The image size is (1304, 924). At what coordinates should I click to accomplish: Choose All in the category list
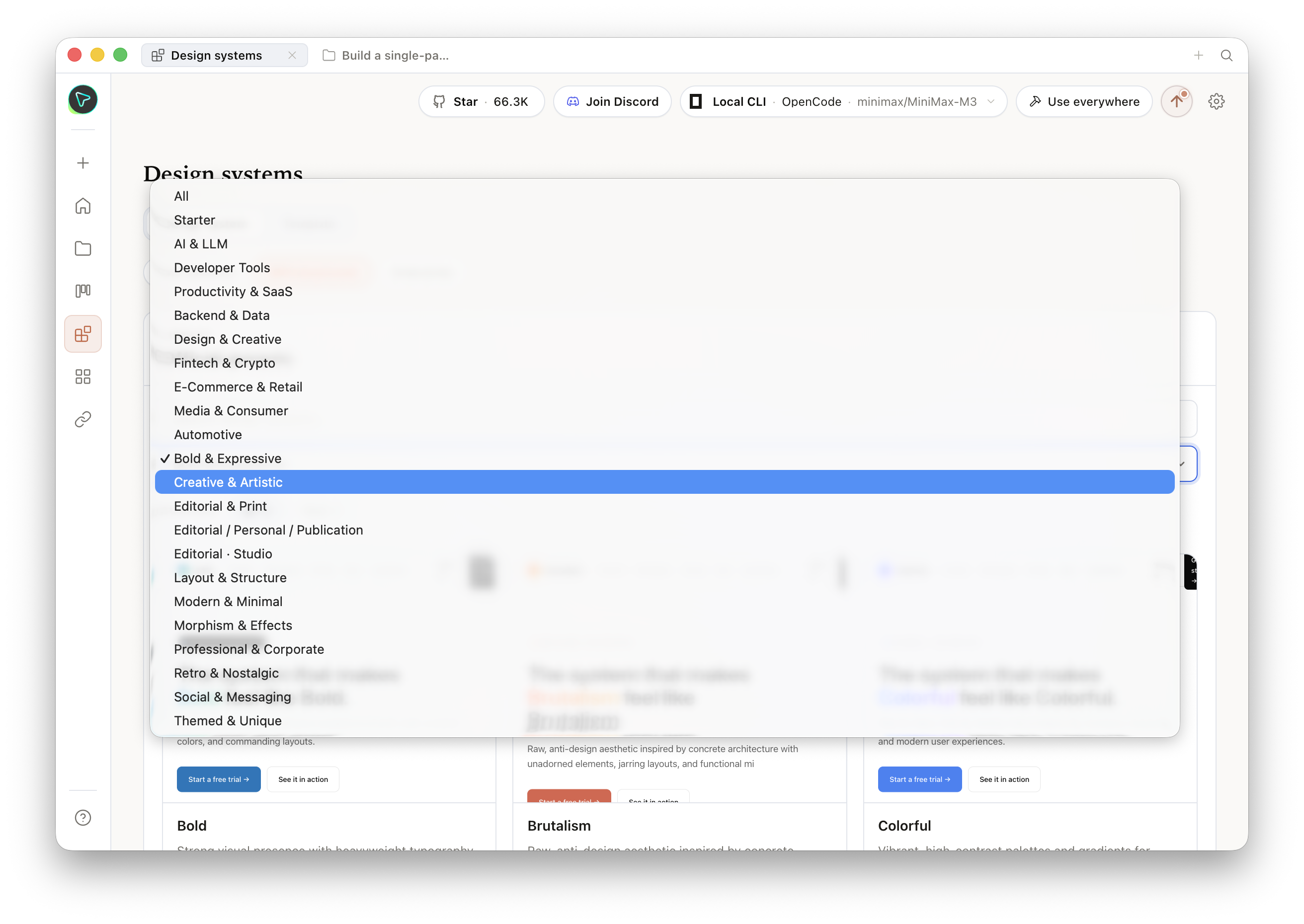tap(664, 196)
